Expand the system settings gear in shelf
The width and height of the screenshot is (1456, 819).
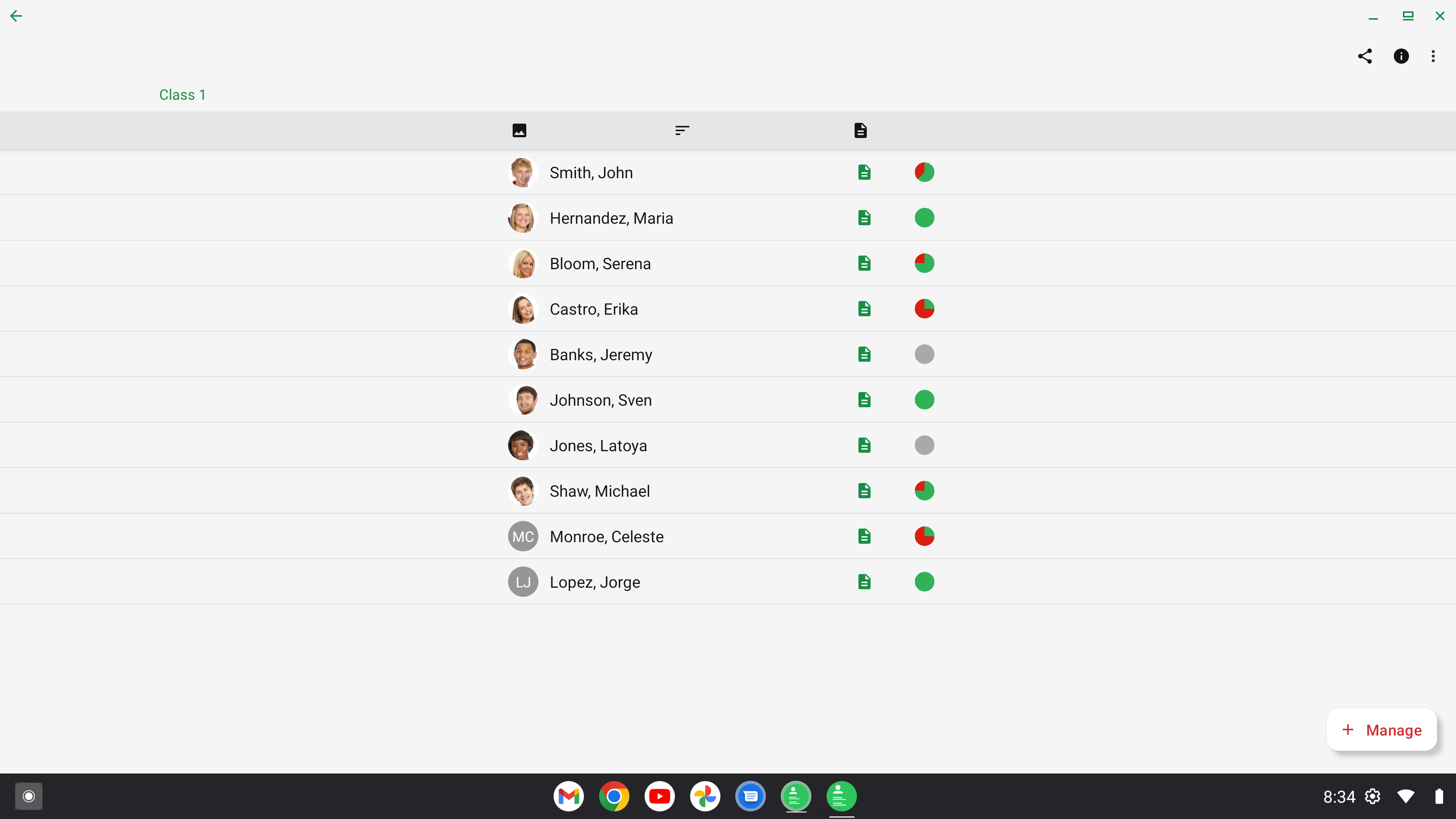(1373, 796)
